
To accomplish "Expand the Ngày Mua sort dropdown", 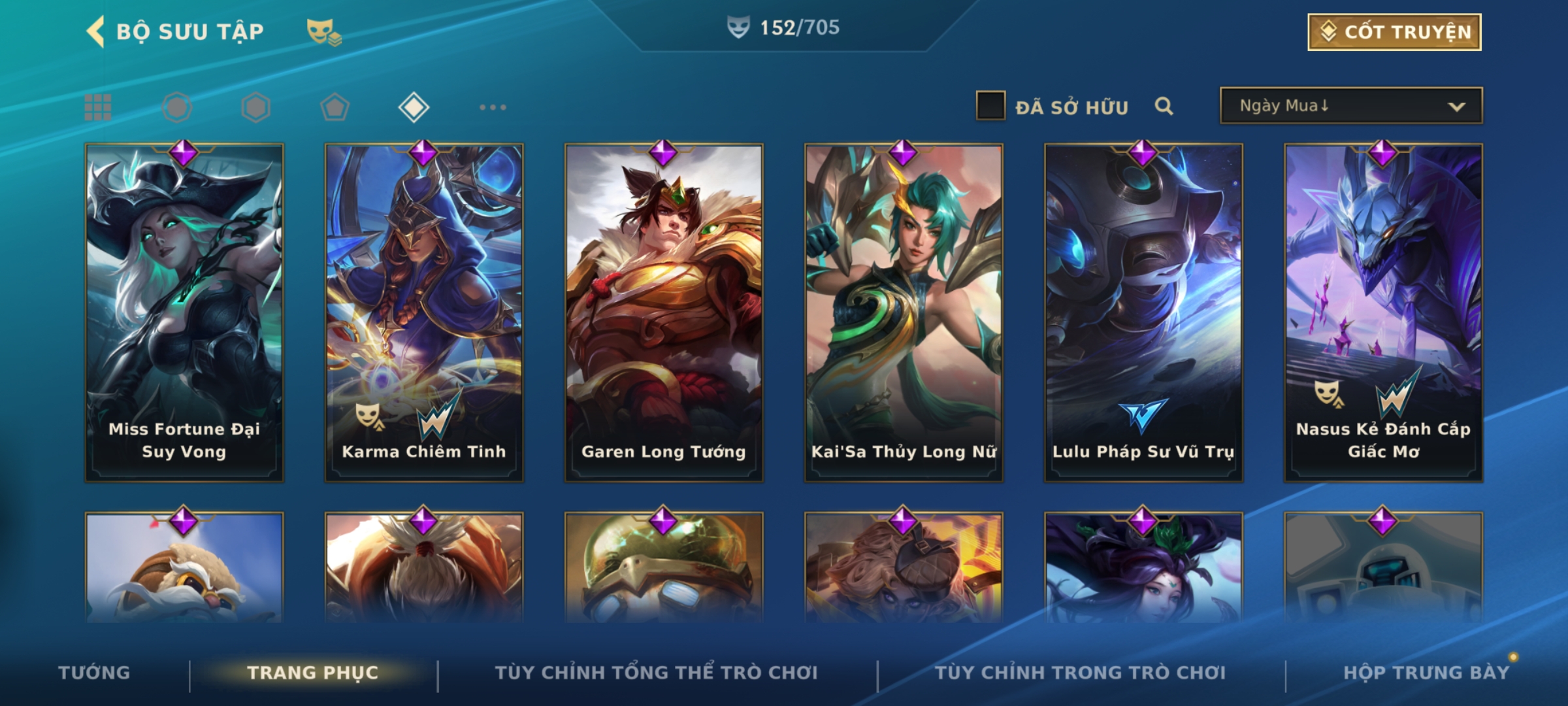I will tap(1351, 105).
